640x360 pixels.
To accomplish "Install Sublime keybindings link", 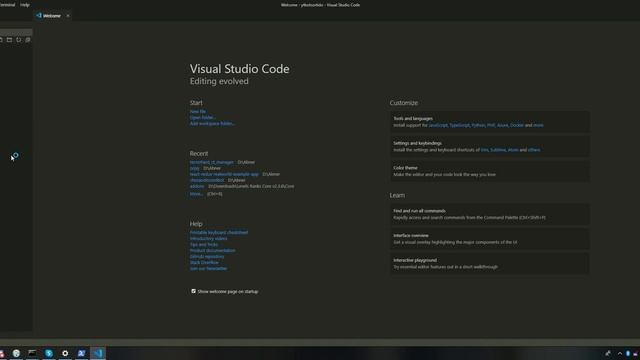I will [498, 150].
